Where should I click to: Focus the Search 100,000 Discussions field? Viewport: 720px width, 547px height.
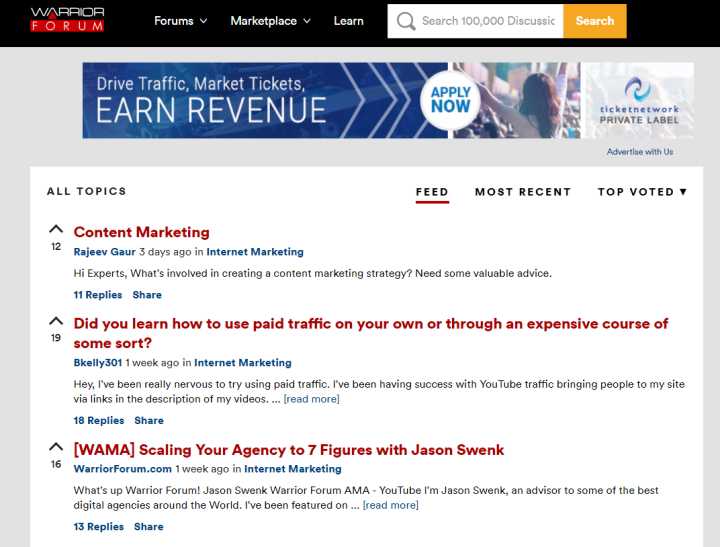point(488,21)
